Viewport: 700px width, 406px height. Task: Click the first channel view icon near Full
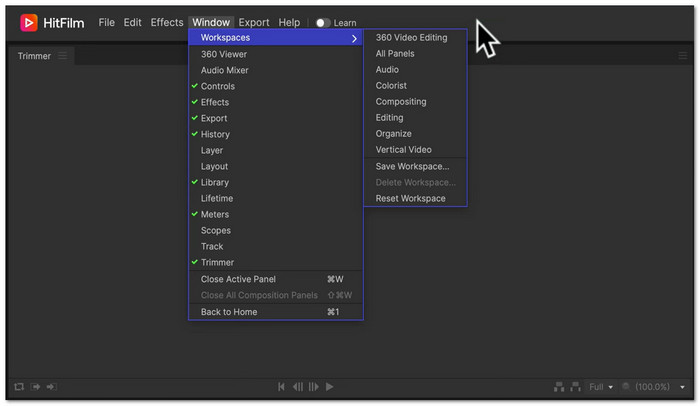[x=559, y=387]
